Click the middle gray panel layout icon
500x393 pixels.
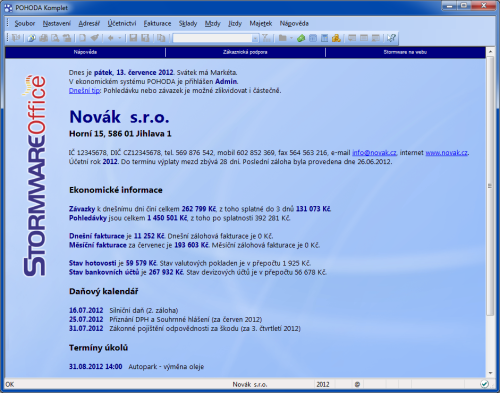click(364, 38)
